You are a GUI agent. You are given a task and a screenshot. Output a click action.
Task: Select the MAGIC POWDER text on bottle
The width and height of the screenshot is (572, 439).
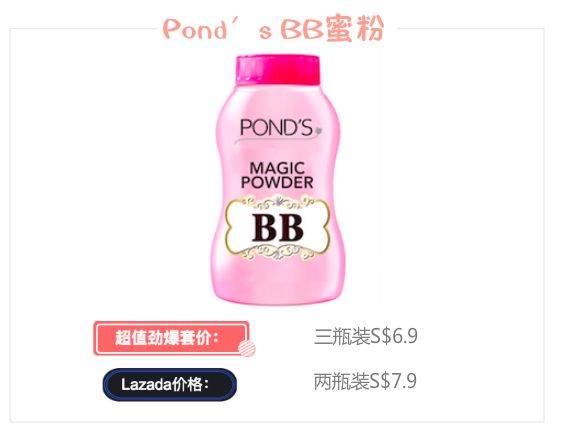point(277,176)
